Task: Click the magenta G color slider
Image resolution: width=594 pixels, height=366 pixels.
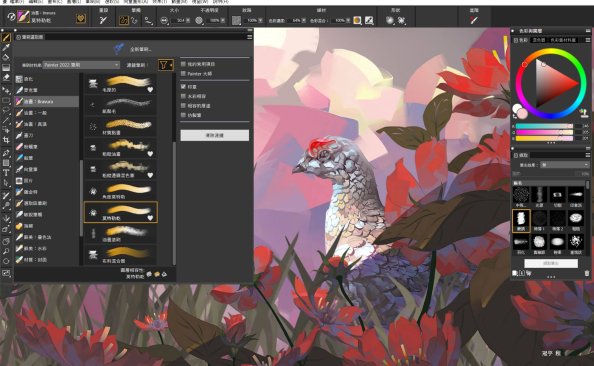Action: tap(544, 132)
